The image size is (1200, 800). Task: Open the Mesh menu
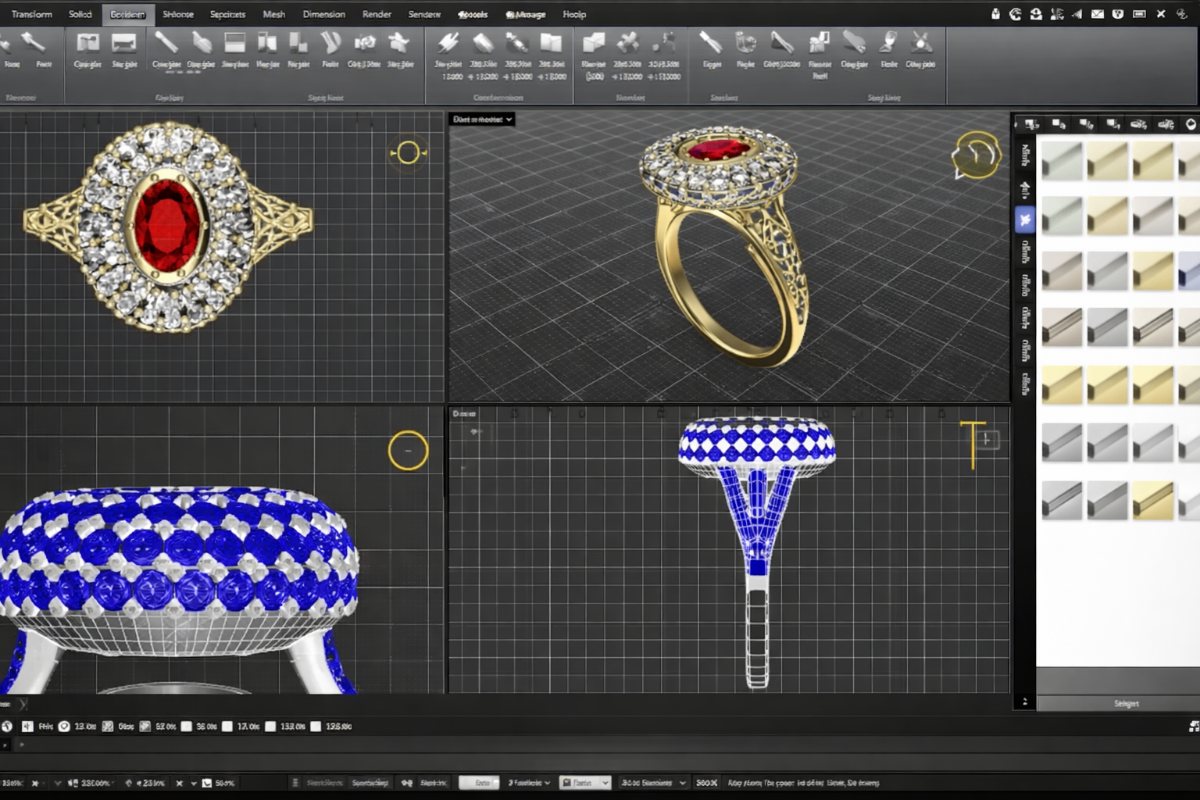(273, 14)
